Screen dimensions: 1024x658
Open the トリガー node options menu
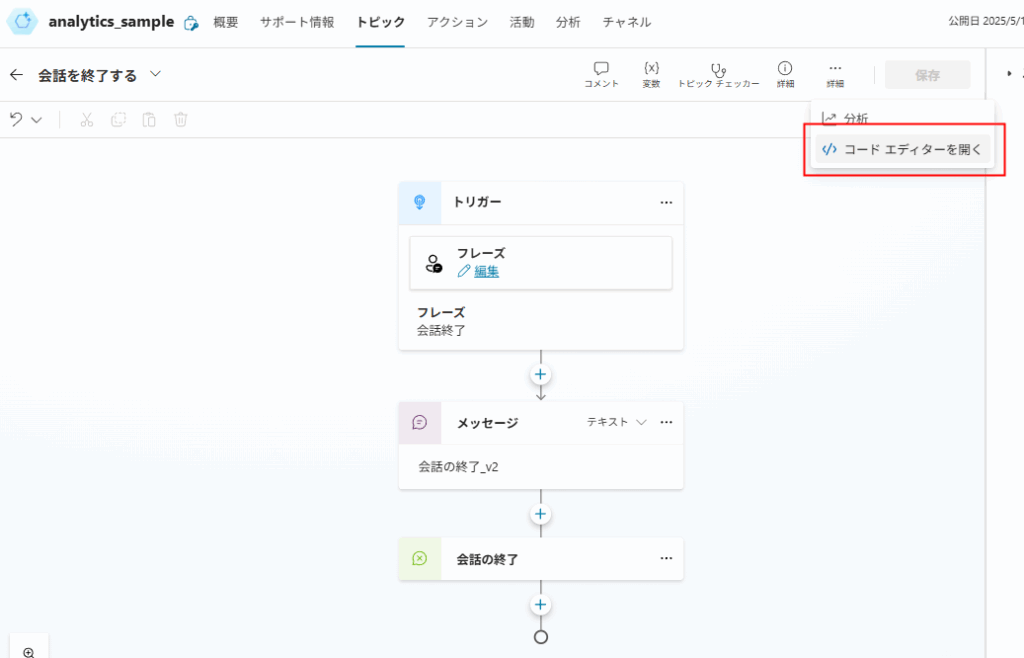point(666,202)
